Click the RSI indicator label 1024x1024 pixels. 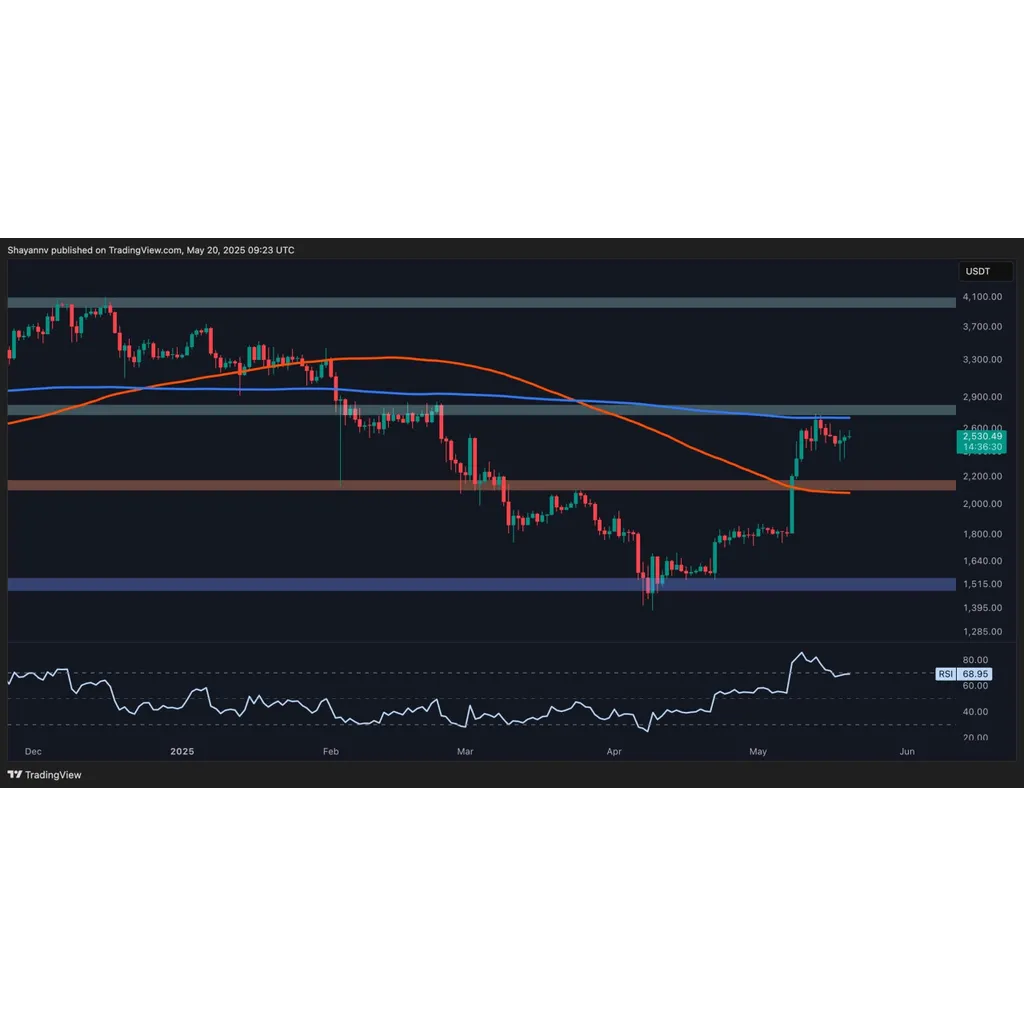pyautogui.click(x=946, y=673)
